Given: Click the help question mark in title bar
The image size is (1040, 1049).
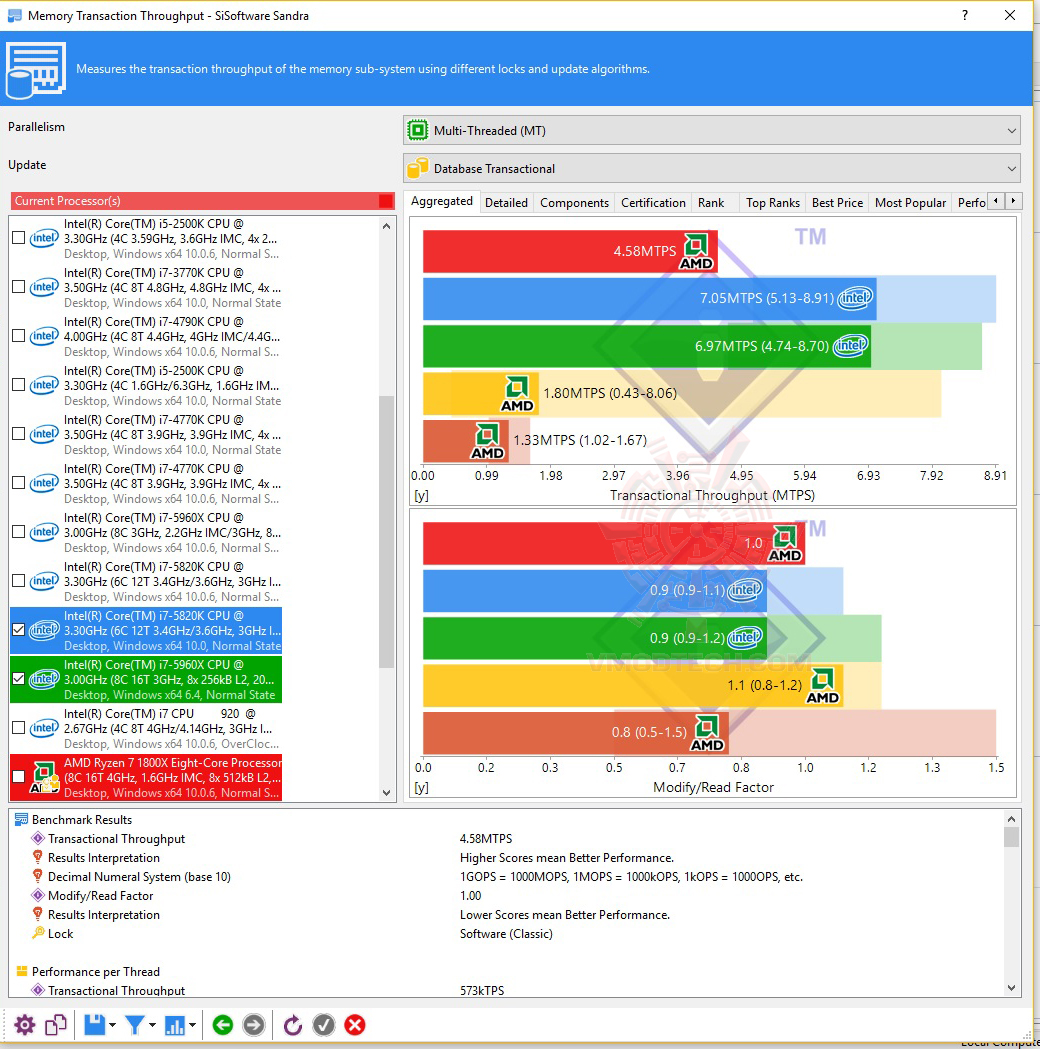Looking at the screenshot, I should (x=964, y=15).
